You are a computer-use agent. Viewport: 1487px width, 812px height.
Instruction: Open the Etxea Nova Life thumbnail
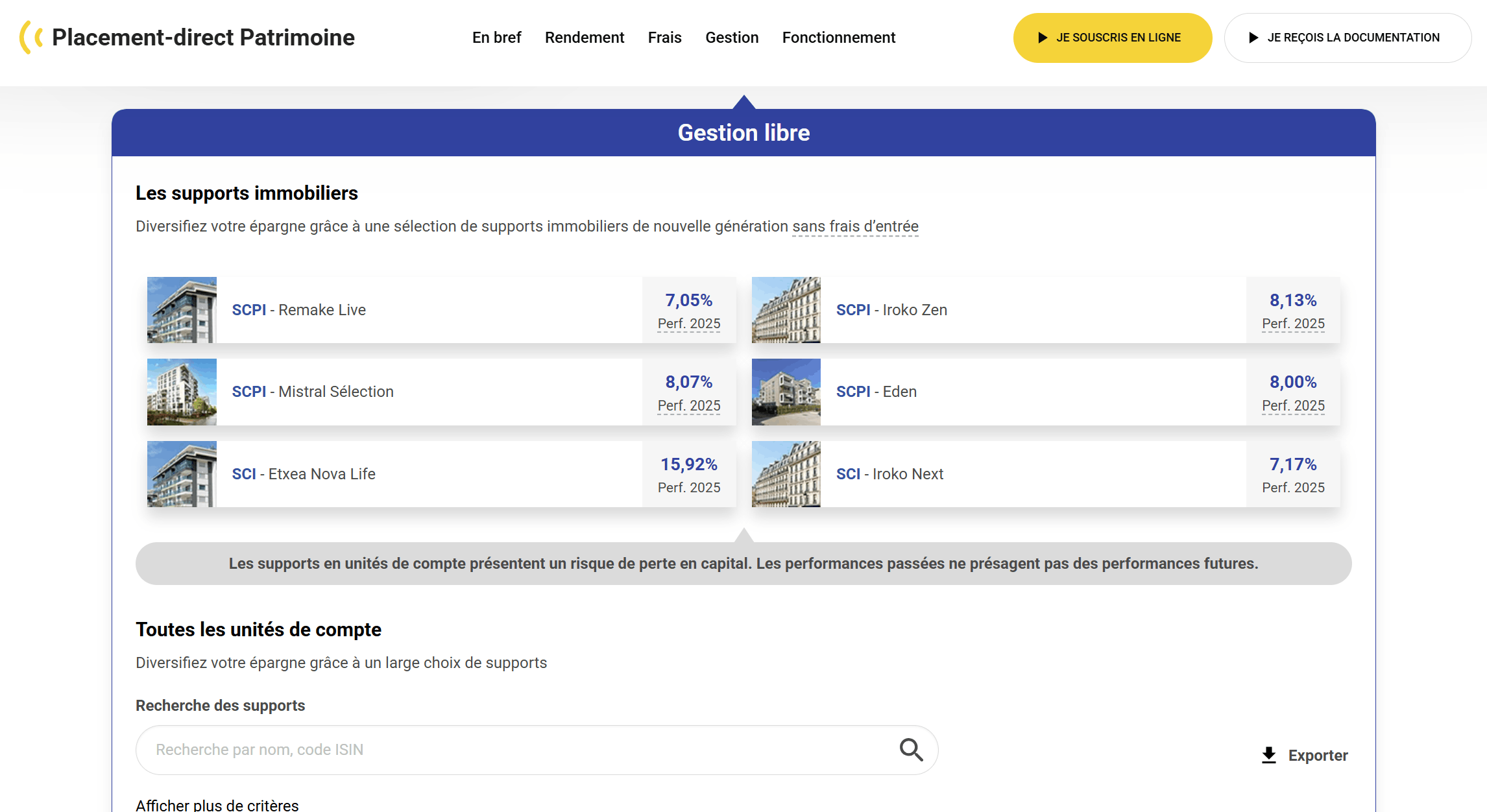point(182,474)
